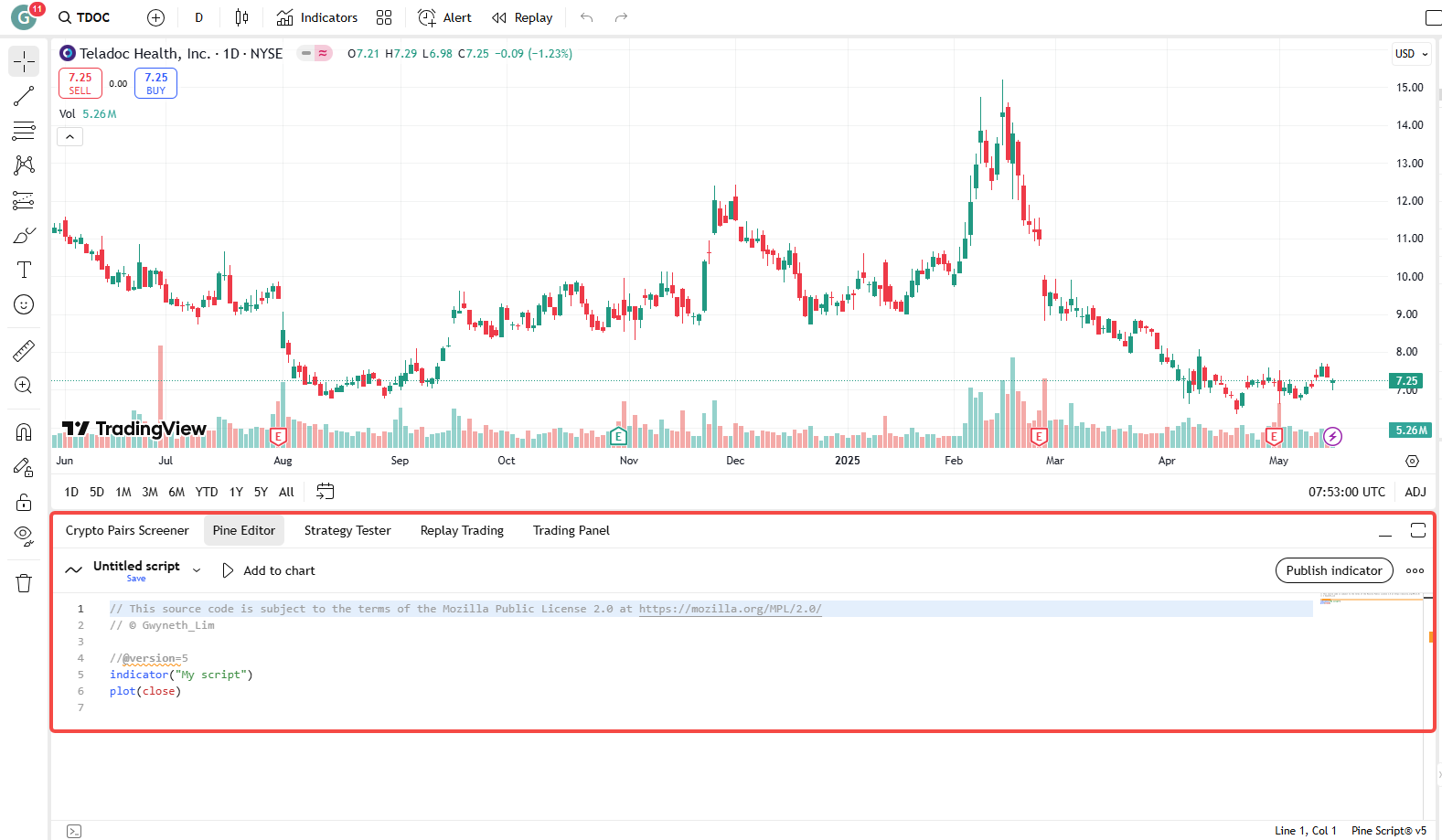The image size is (1442, 840).
Task: Open the USD currency dropdown
Action: pyautogui.click(x=1411, y=54)
